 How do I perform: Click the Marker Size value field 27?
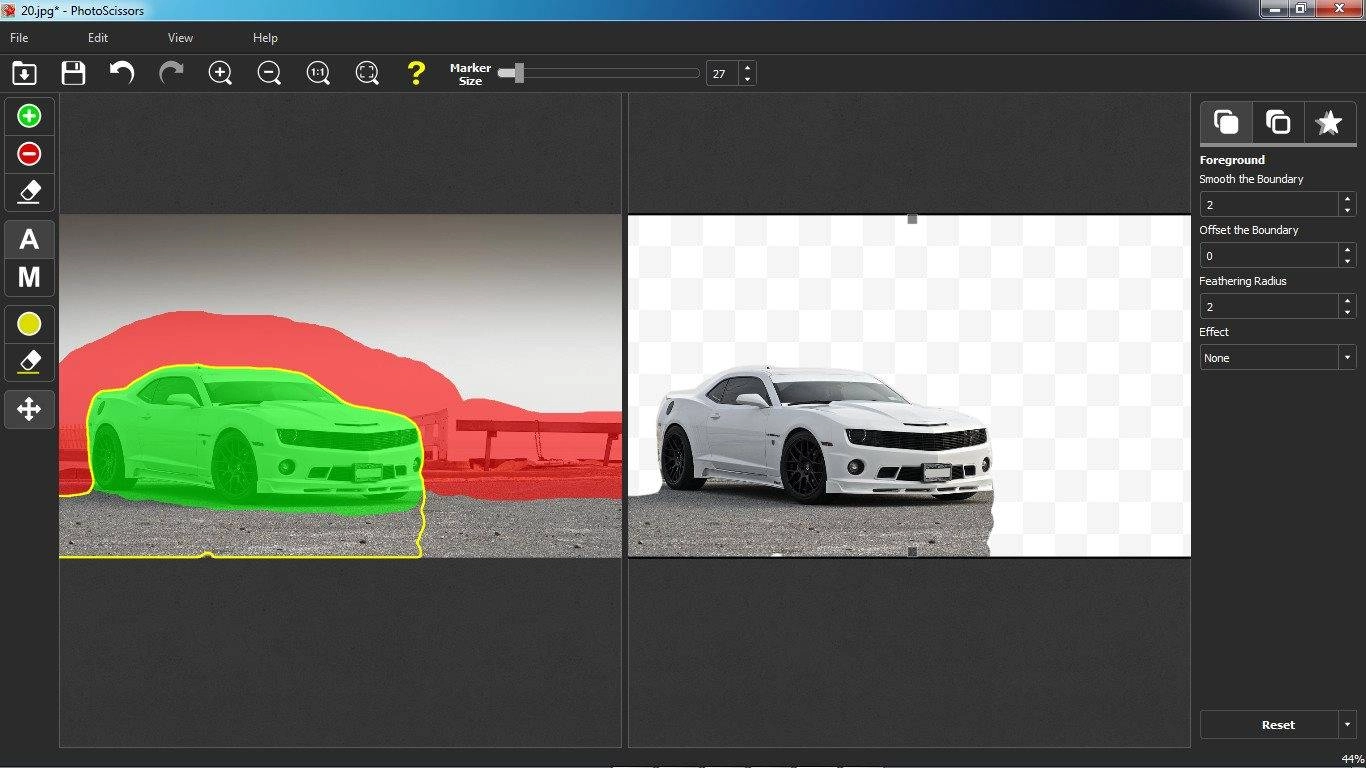[722, 73]
